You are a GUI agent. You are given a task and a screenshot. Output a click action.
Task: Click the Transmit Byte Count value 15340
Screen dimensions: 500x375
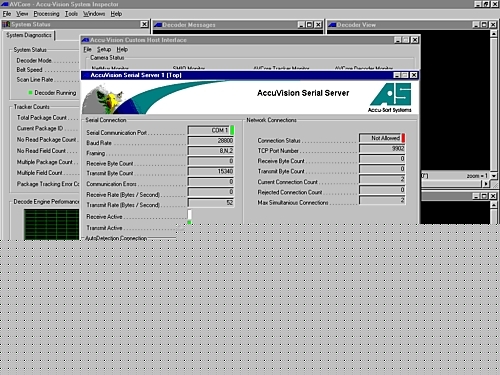point(211,171)
